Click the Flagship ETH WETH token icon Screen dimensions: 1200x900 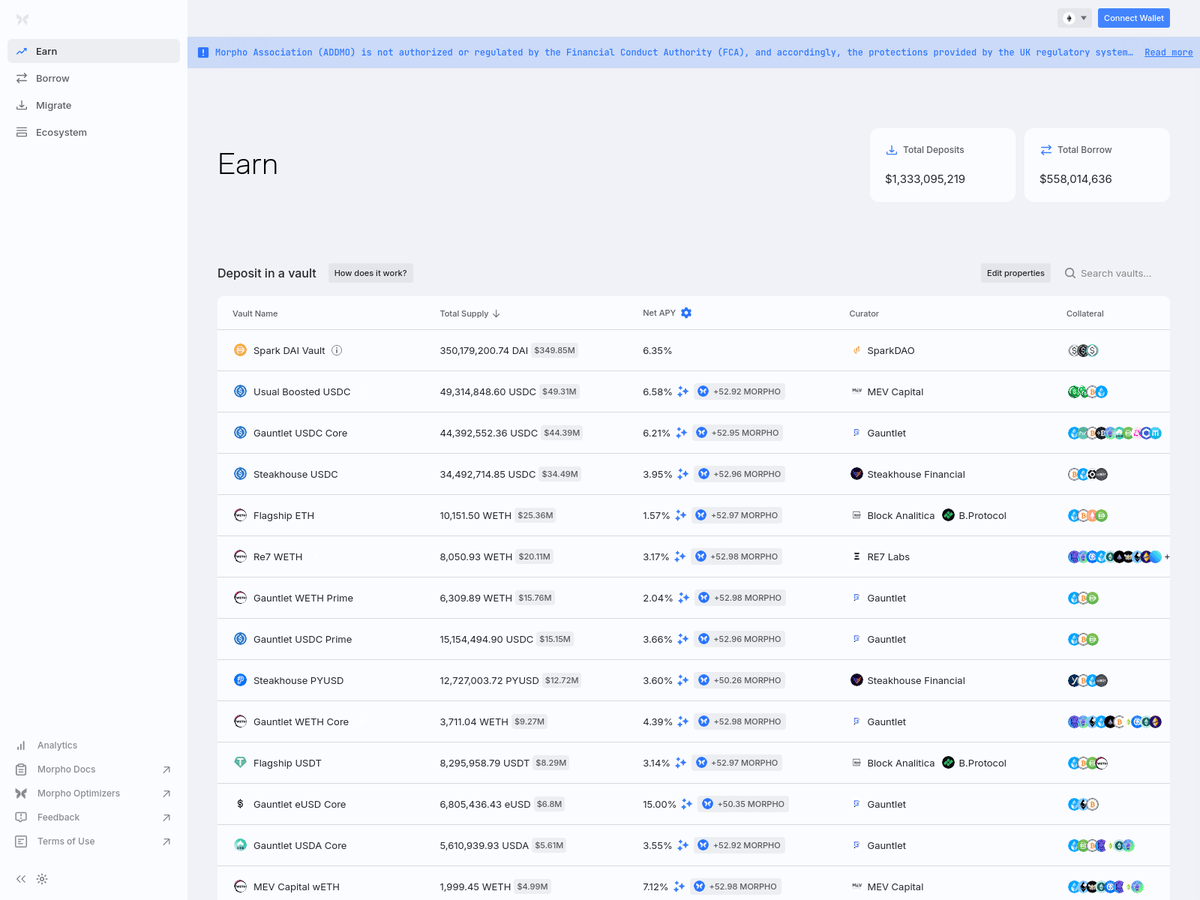click(x=240, y=515)
